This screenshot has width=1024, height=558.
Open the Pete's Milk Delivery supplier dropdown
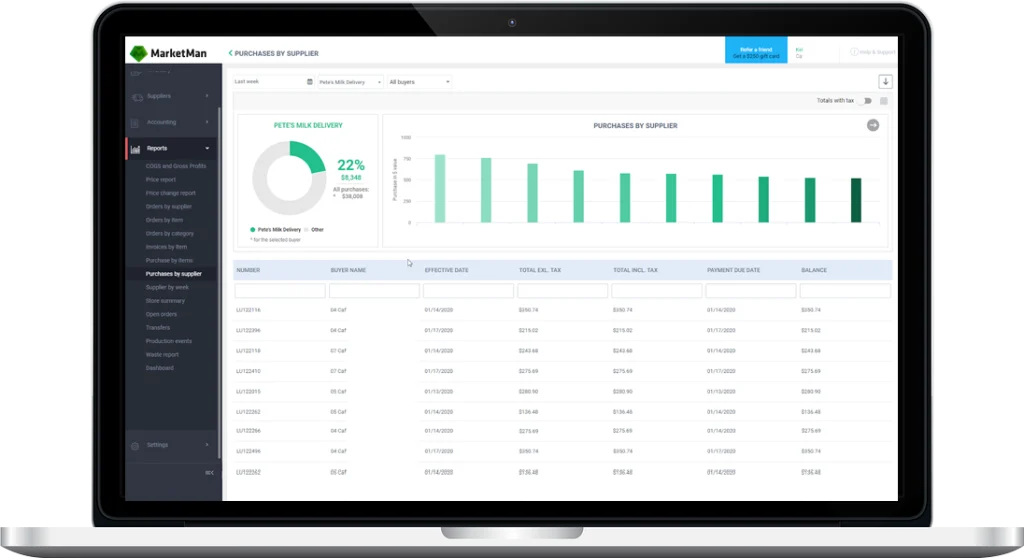[350, 82]
